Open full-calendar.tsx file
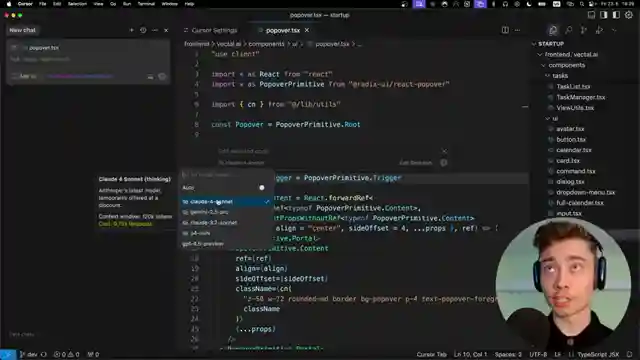Screen dimensions: 640x360 [580, 203]
